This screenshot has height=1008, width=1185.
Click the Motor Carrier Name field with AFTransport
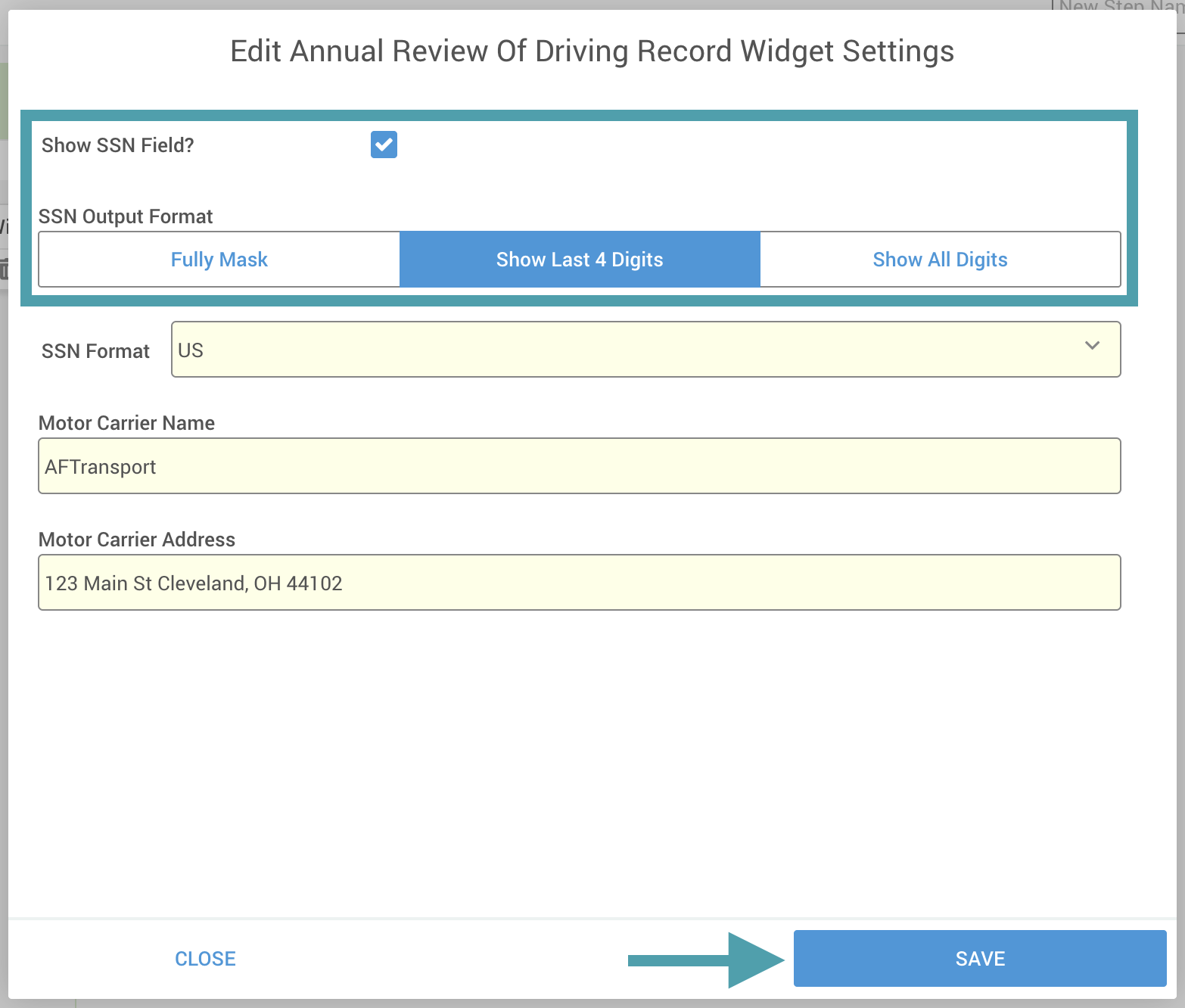click(x=579, y=466)
